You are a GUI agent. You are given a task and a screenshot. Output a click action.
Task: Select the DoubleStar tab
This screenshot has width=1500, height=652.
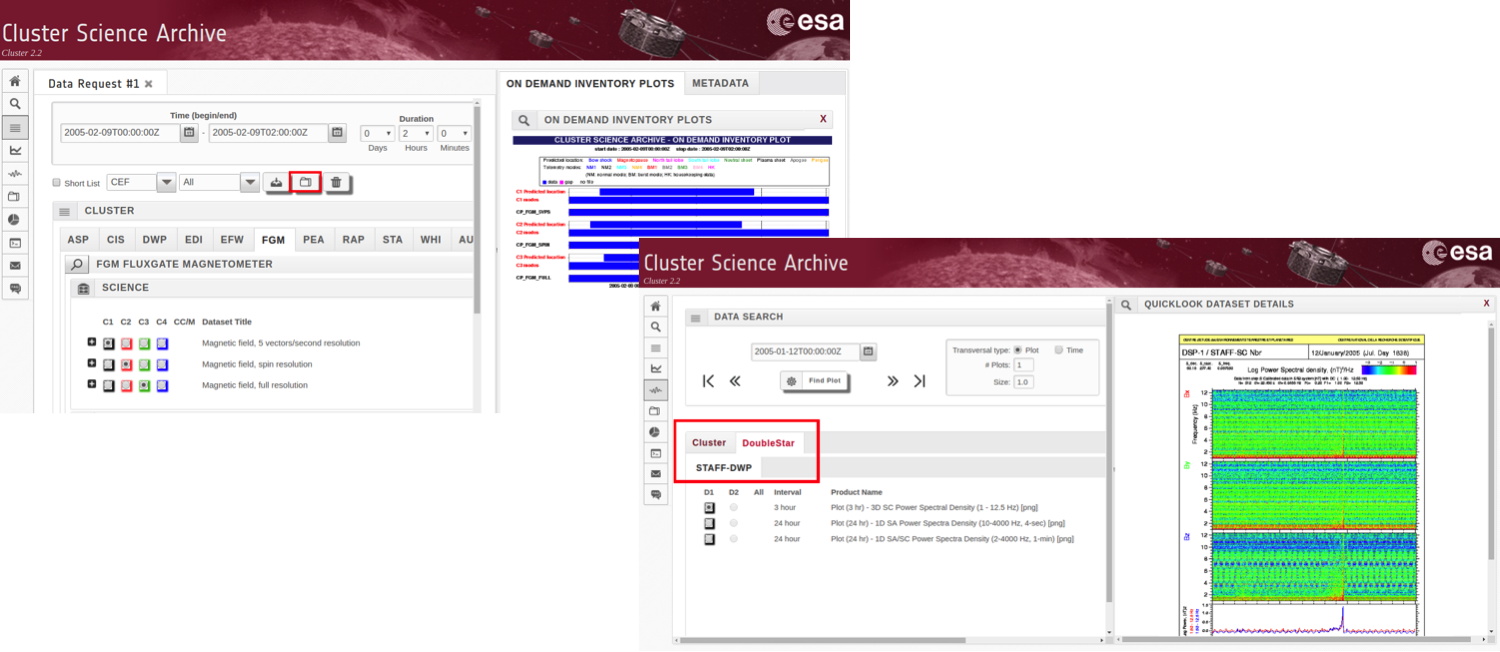click(768, 443)
